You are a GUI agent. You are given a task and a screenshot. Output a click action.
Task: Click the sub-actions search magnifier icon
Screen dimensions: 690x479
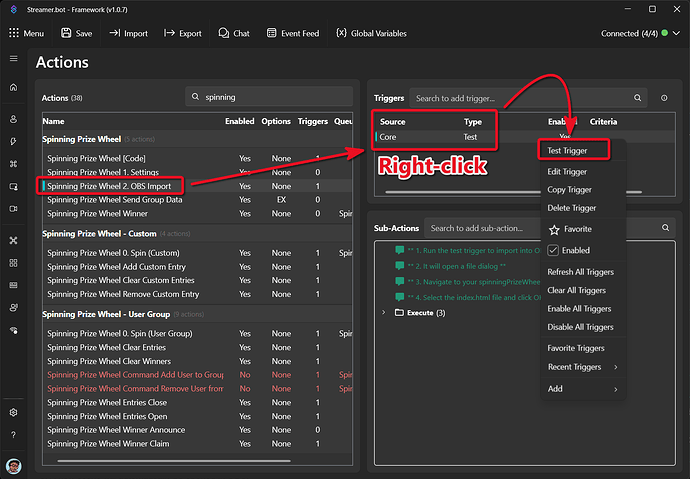point(665,227)
